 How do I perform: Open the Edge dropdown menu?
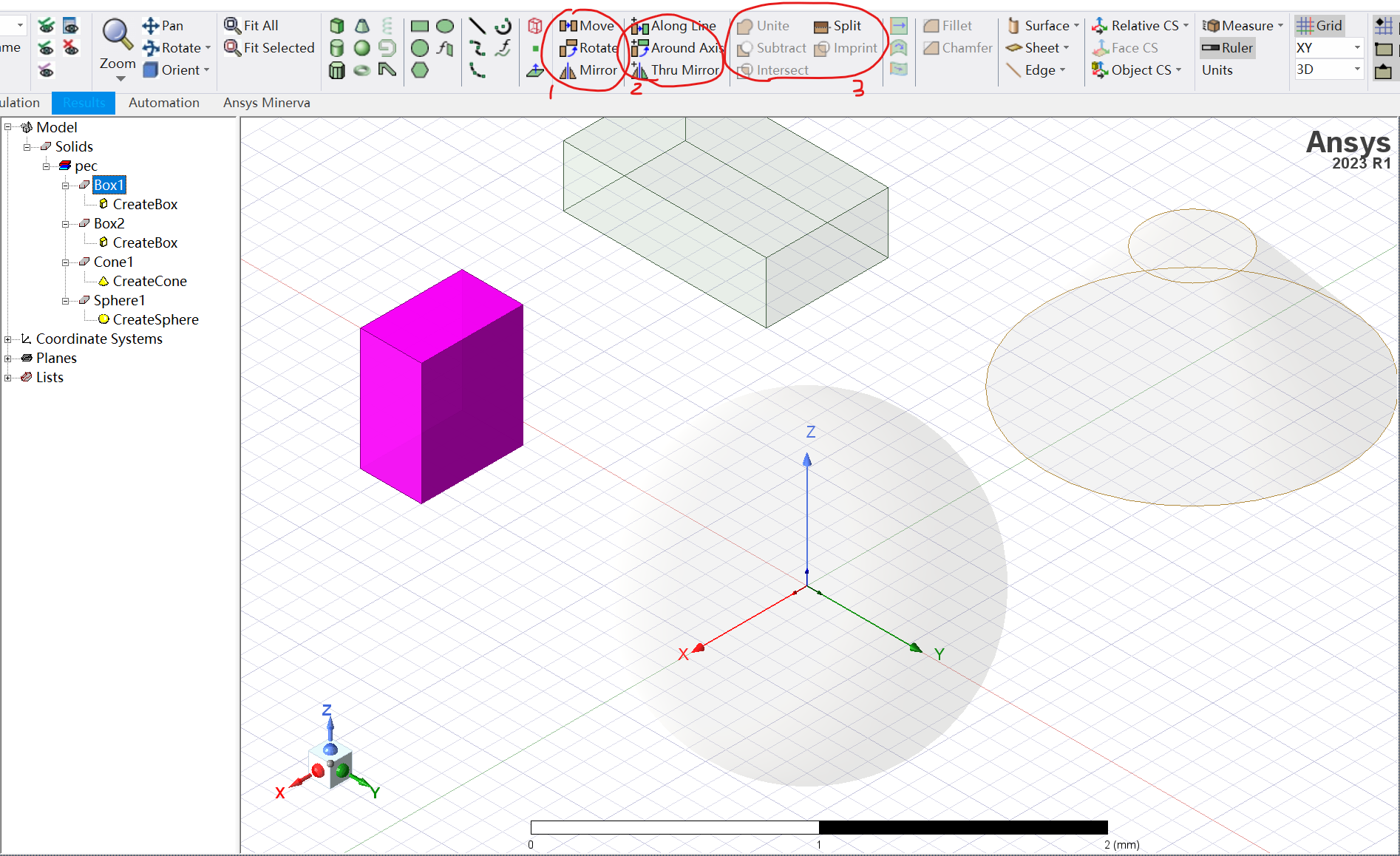click(x=1036, y=70)
